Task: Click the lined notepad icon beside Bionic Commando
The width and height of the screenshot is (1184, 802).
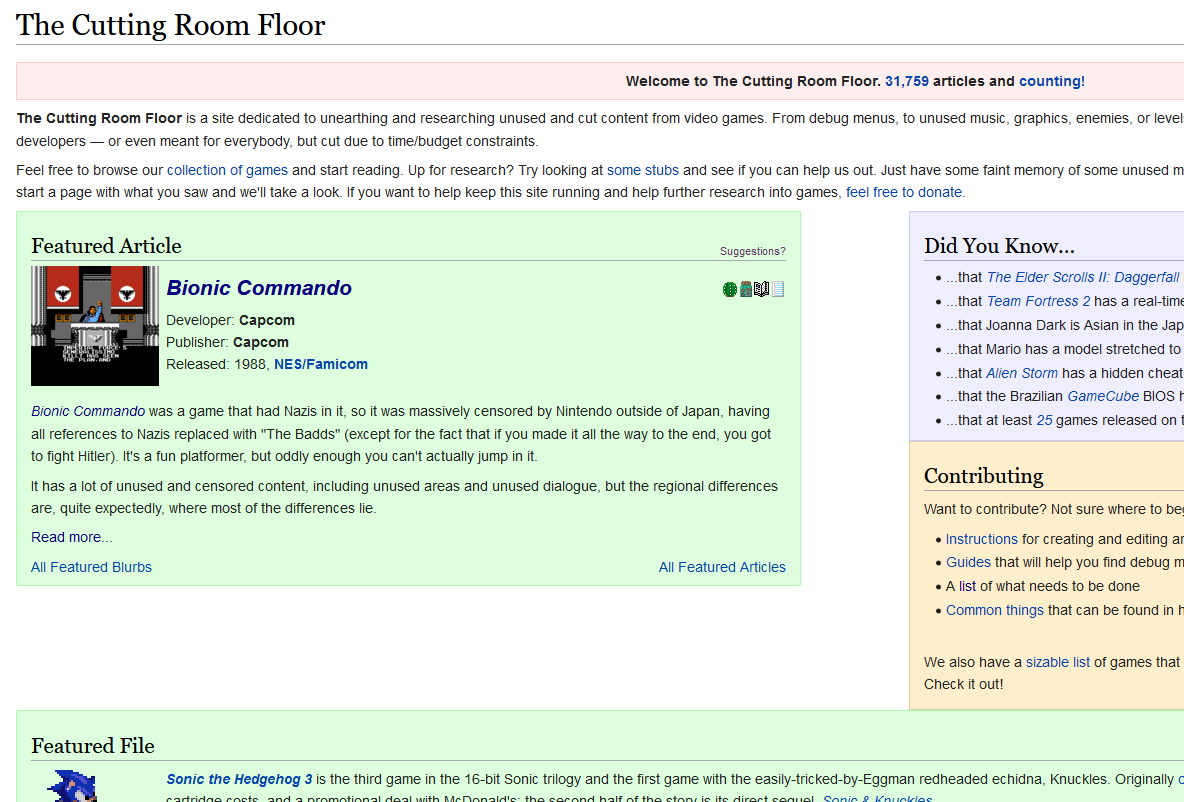Action: tap(778, 289)
